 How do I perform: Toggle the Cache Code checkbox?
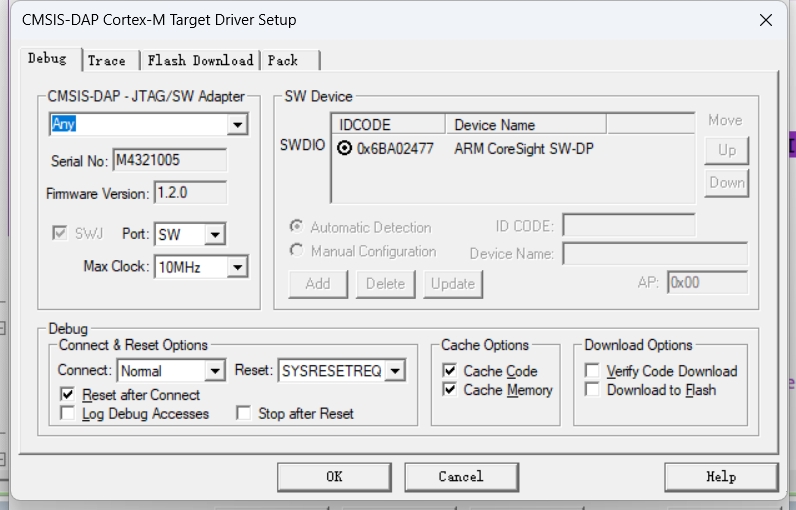pos(450,371)
